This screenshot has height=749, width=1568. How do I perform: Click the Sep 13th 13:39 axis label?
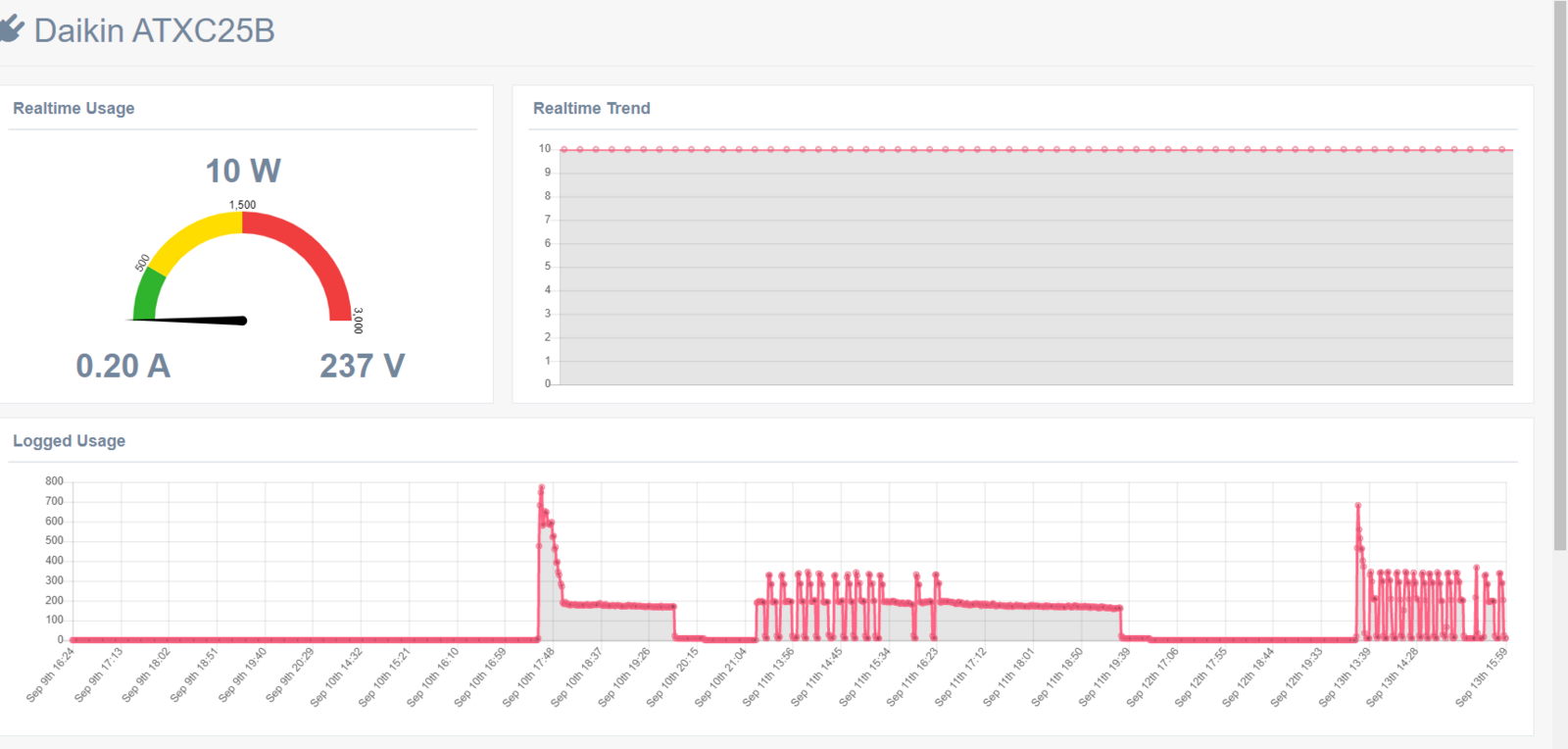click(x=1345, y=676)
